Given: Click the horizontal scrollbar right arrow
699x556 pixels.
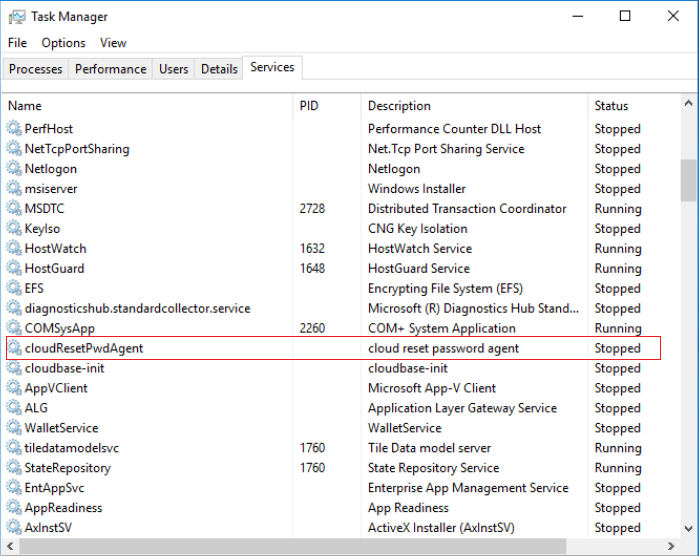Looking at the screenshot, I should point(671,546).
